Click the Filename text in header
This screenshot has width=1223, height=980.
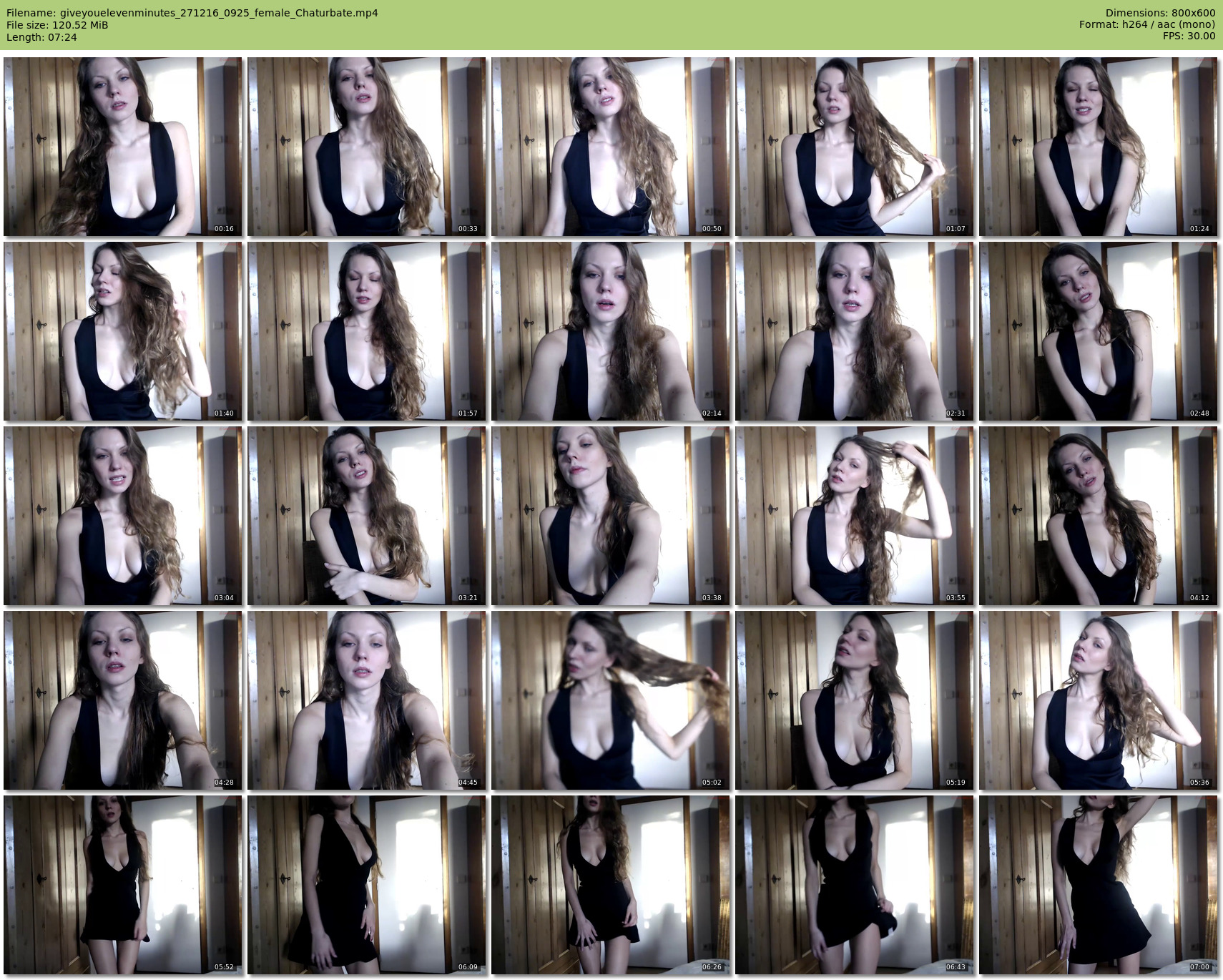(x=192, y=13)
